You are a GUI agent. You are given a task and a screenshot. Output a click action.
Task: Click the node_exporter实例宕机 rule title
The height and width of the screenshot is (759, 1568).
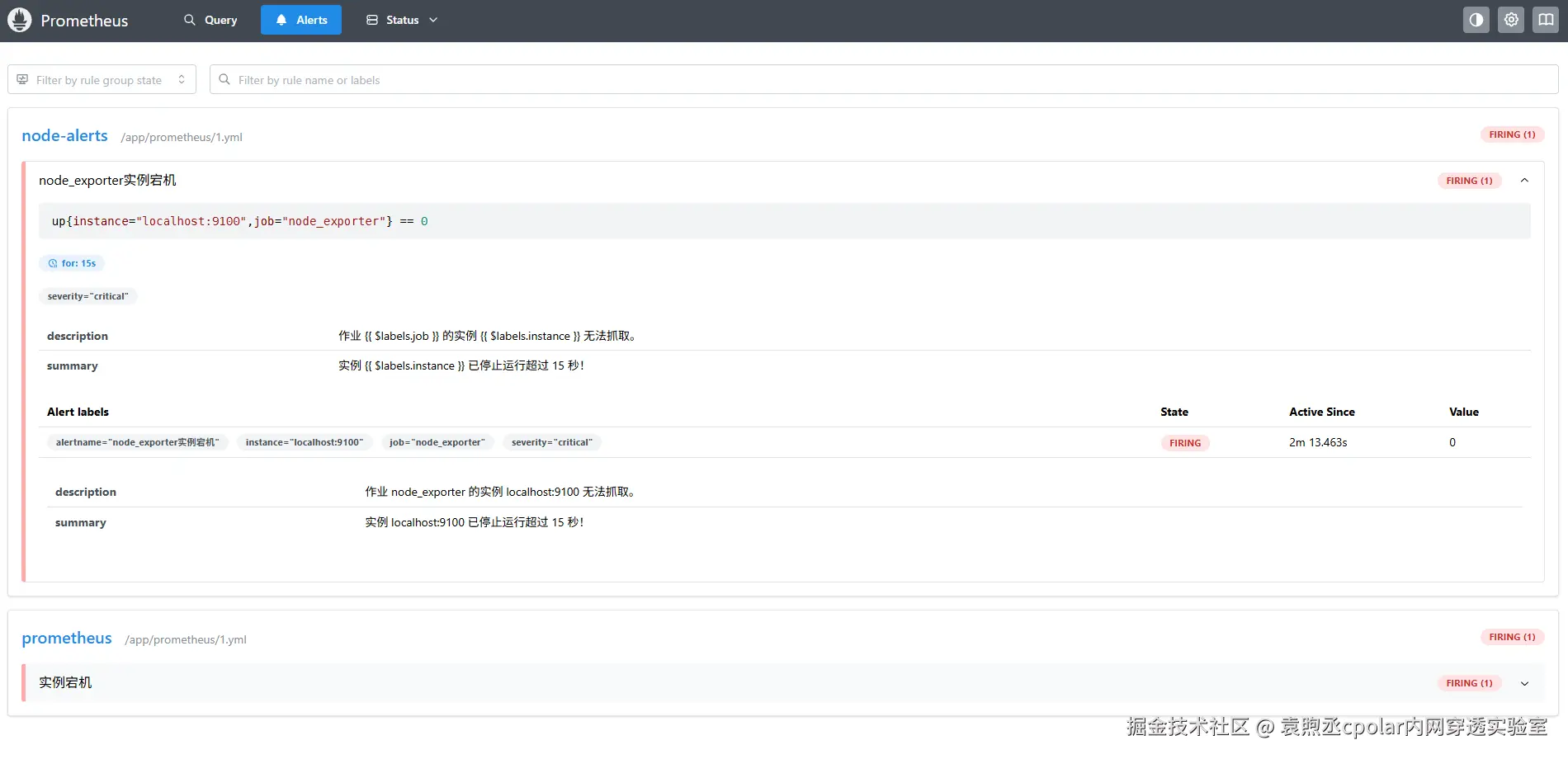107,181
